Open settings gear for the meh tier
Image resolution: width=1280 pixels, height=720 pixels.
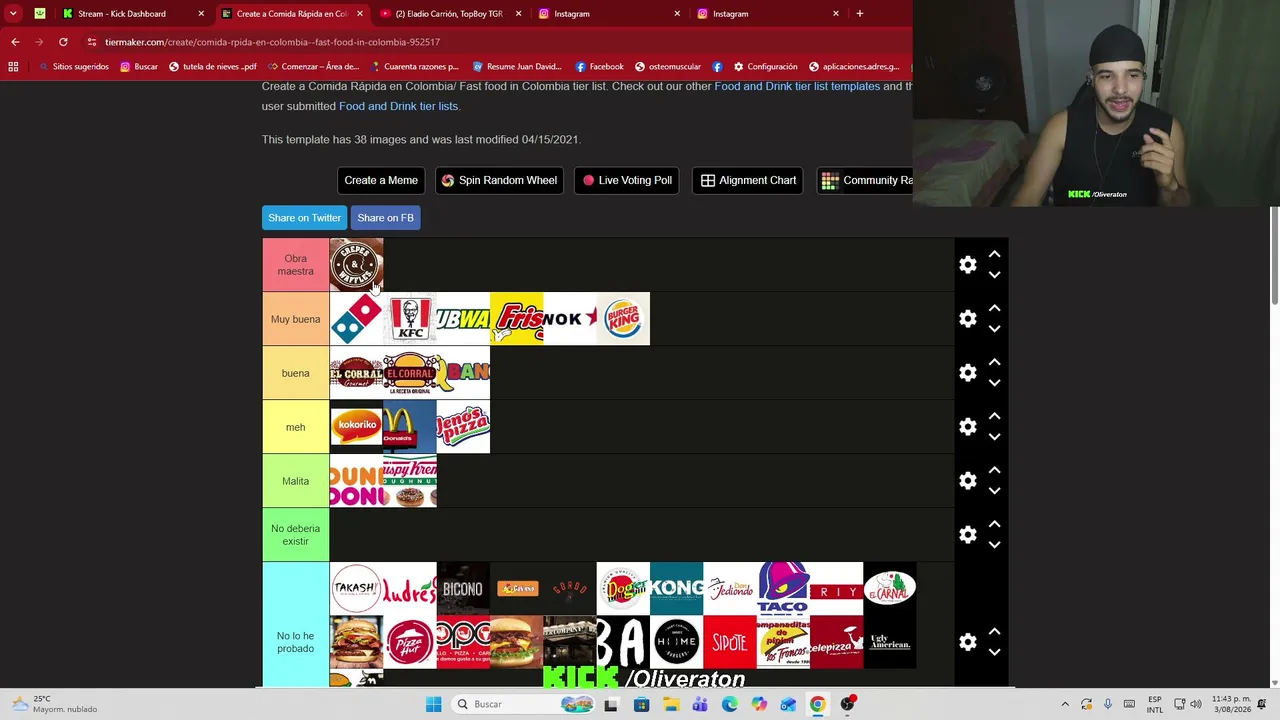coord(967,427)
